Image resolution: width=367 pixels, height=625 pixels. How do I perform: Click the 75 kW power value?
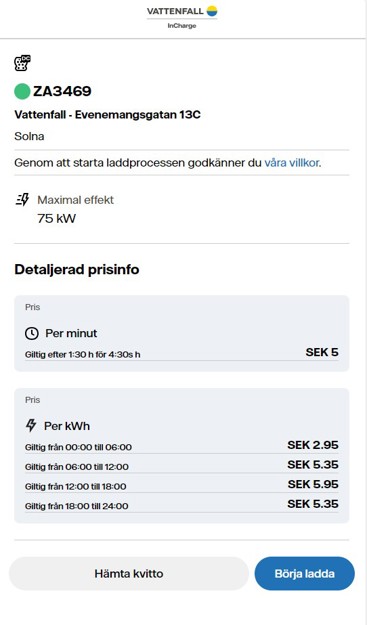(57, 218)
